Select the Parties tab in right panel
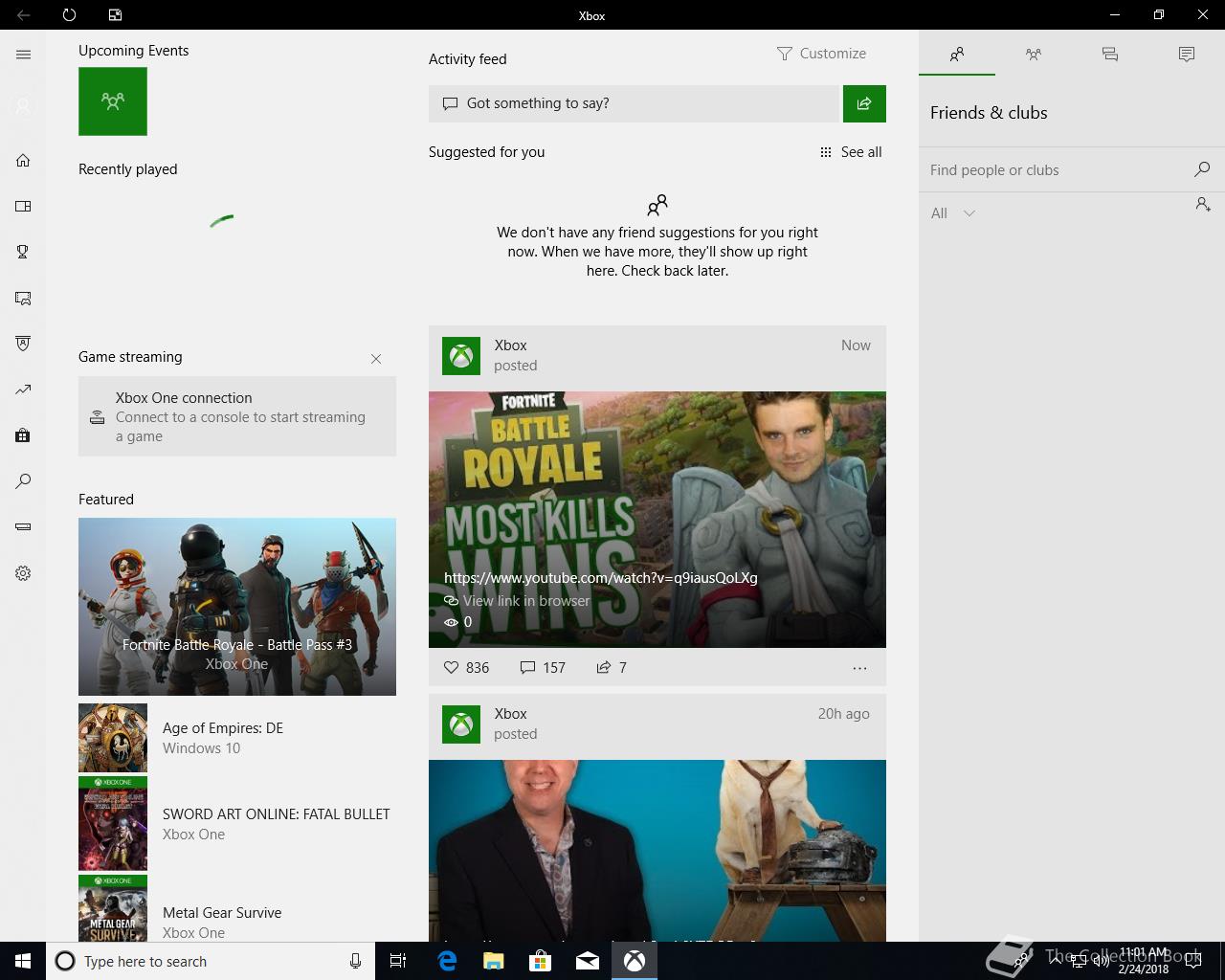This screenshot has width=1225, height=980. pos(1034,55)
